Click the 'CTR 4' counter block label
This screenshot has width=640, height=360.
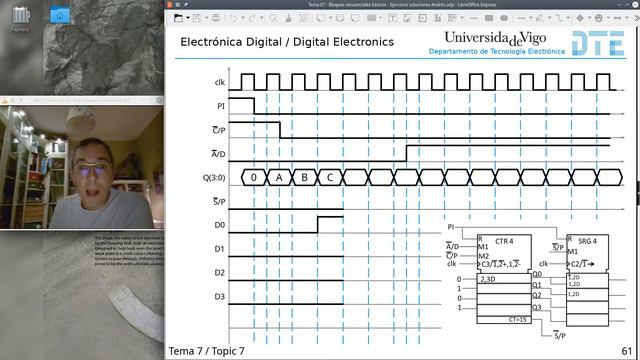(x=504, y=241)
